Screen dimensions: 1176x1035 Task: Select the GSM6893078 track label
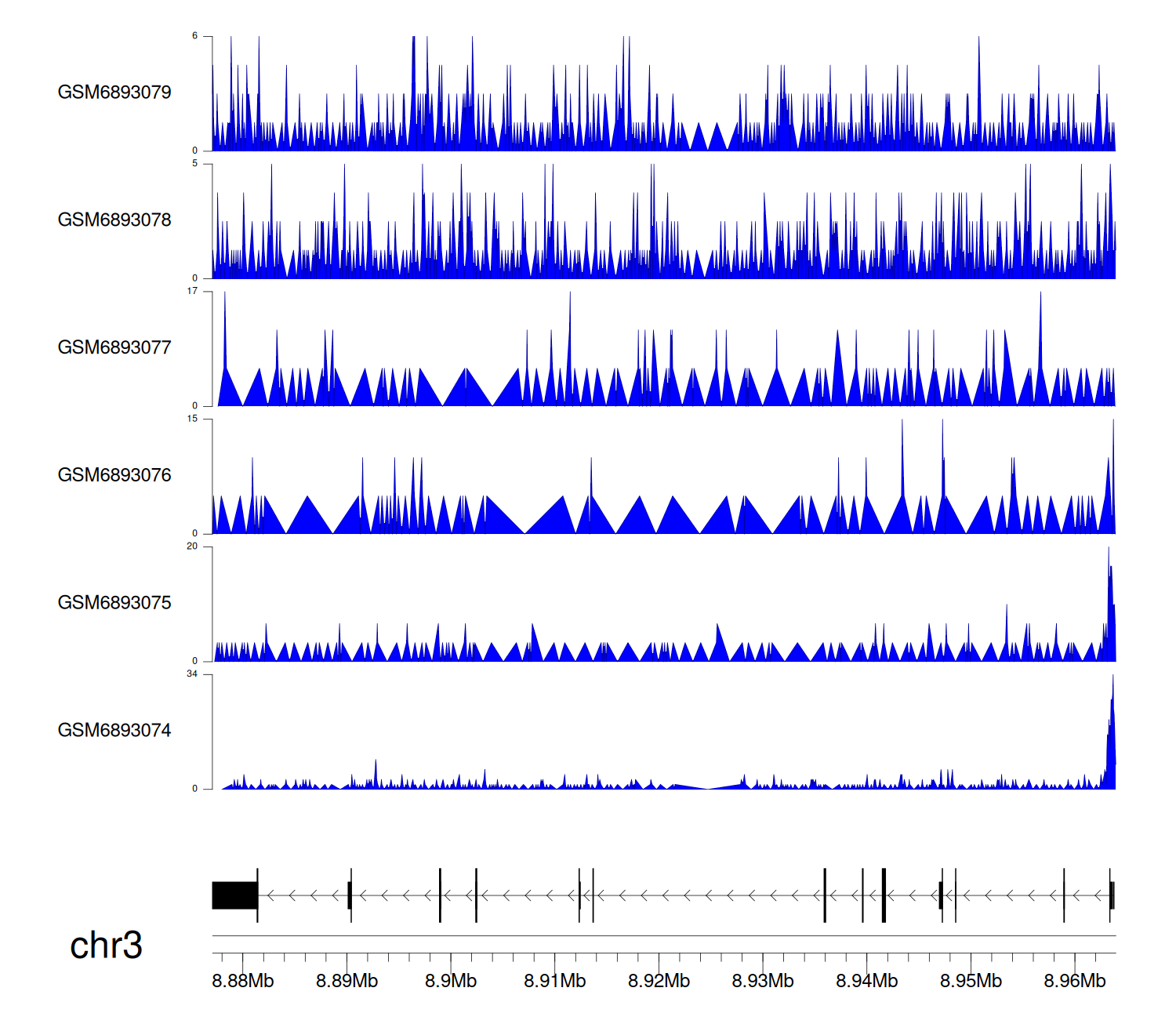(114, 220)
